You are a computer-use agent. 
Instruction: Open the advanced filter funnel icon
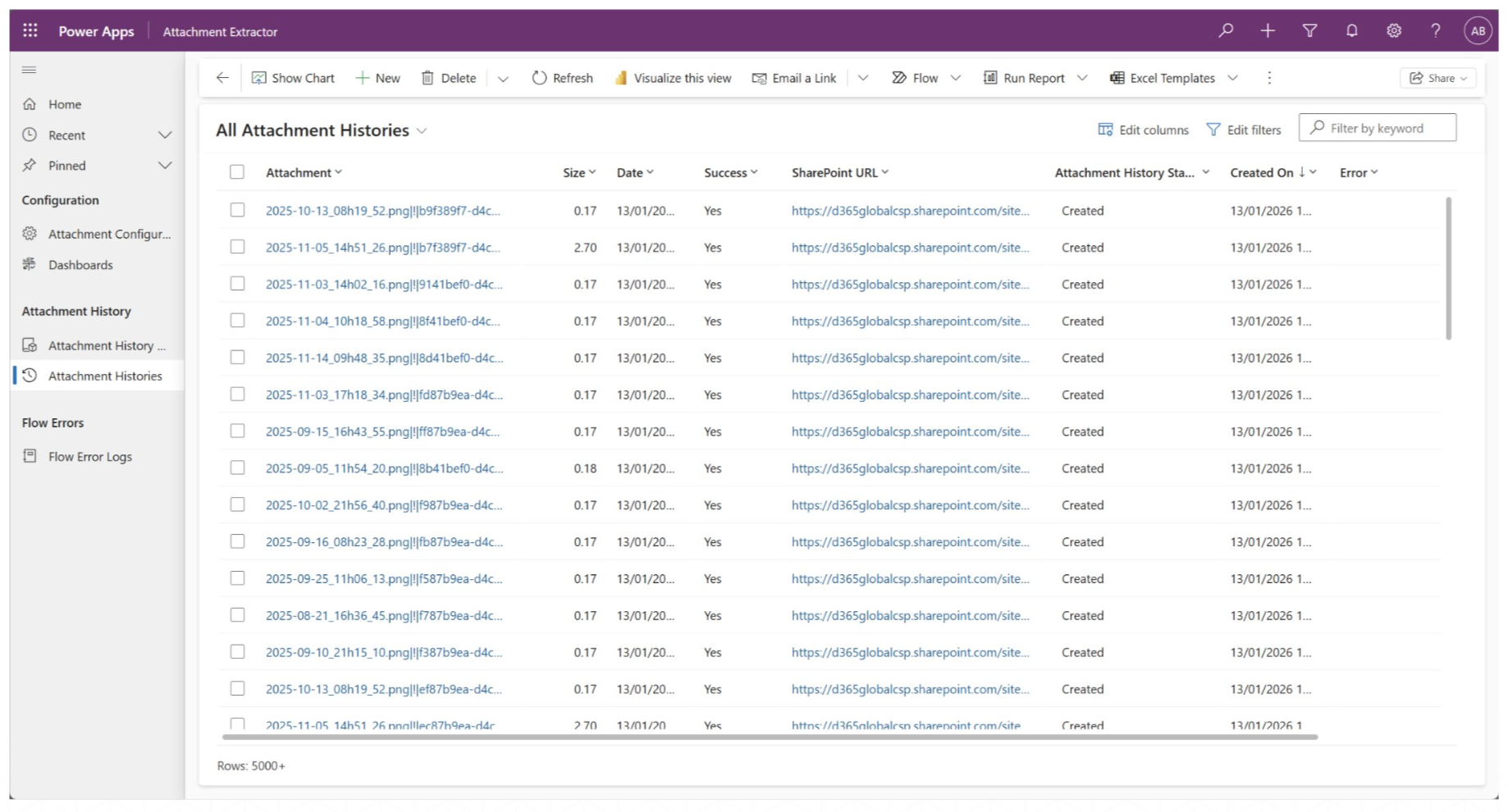[x=1309, y=31]
